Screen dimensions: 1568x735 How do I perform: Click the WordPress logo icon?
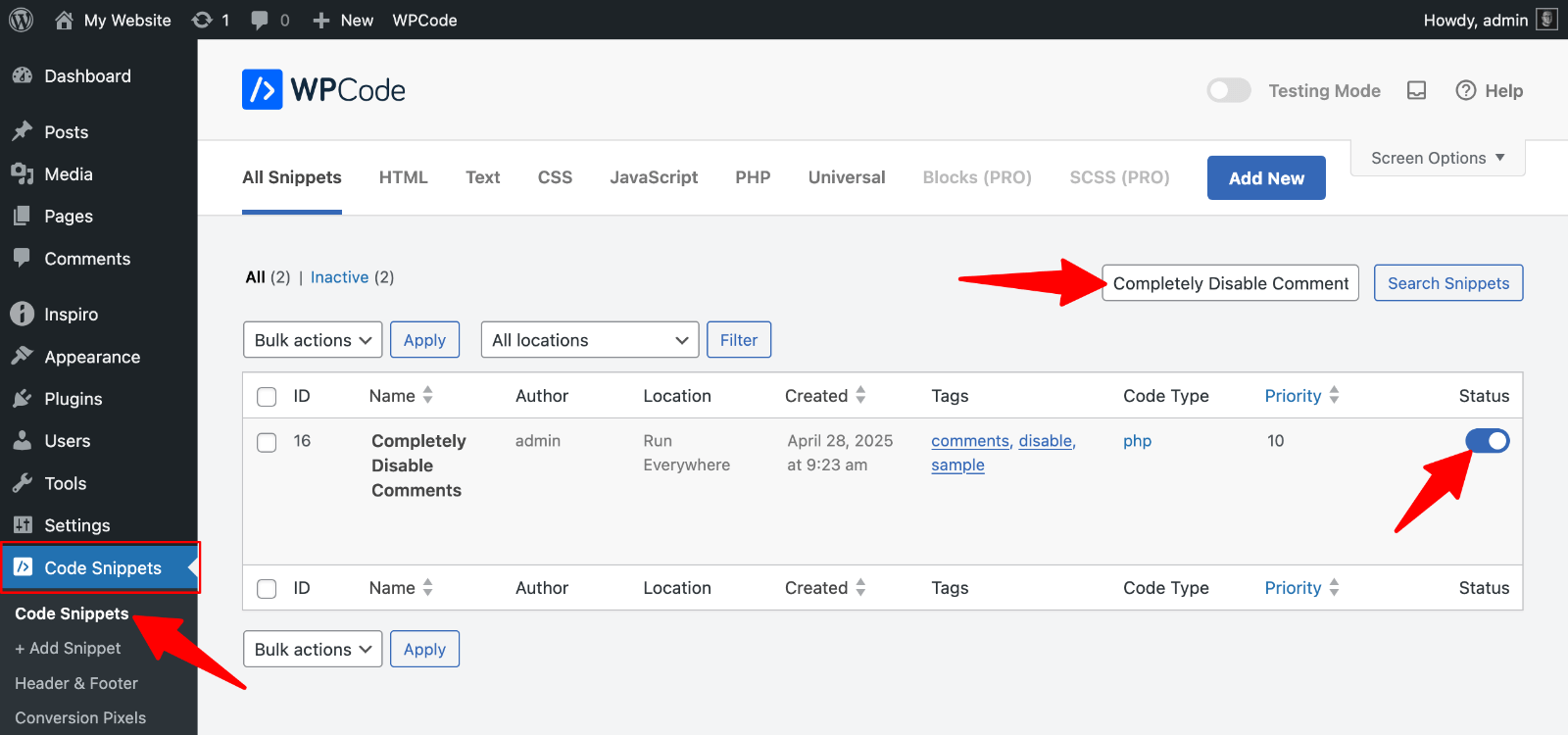[21, 20]
